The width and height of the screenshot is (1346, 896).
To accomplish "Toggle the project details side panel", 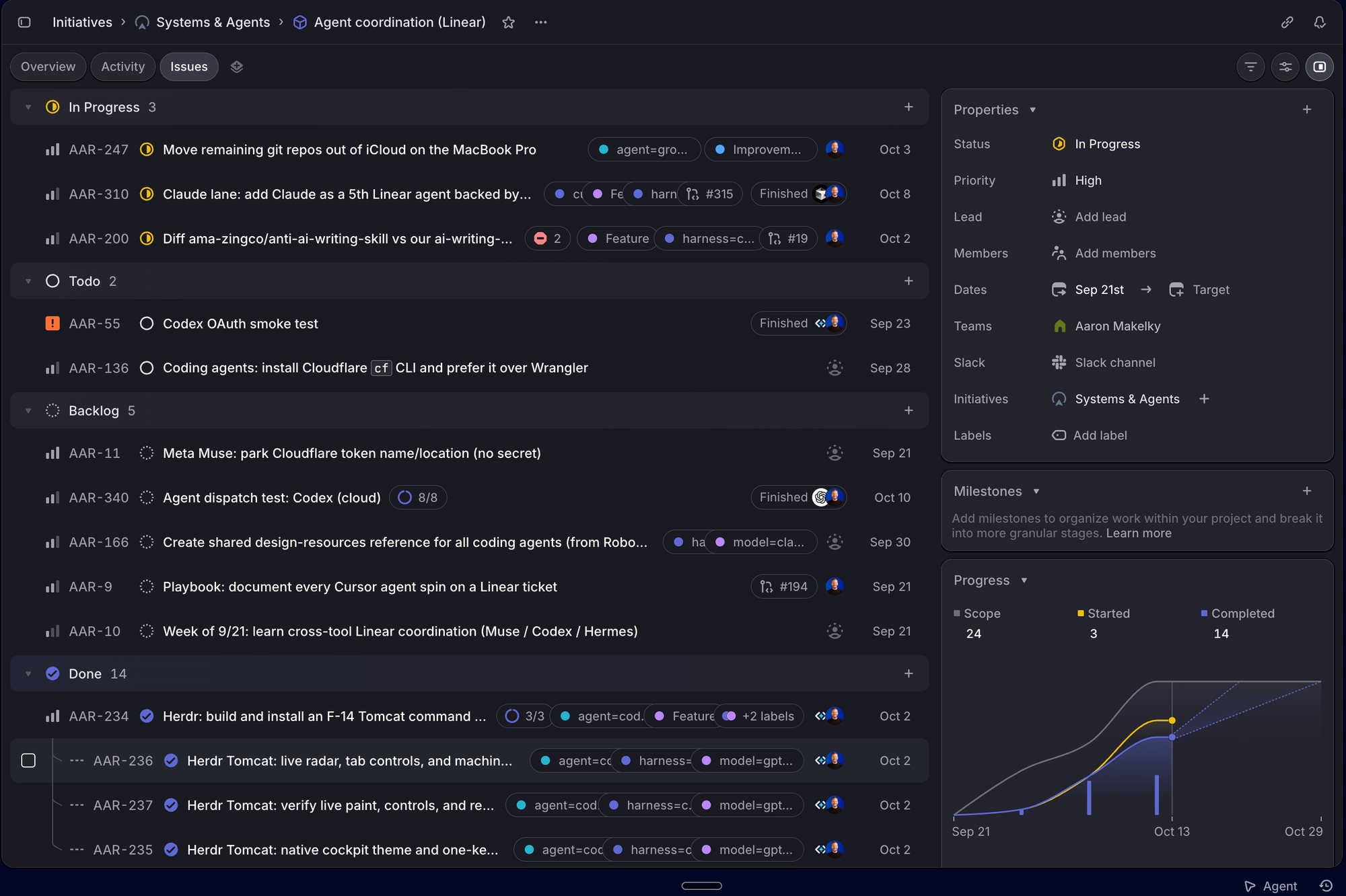I will [x=1319, y=67].
